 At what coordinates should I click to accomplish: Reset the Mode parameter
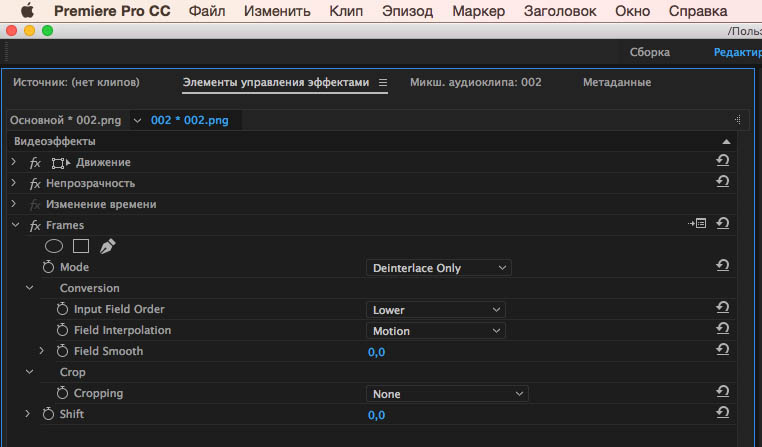pos(723,265)
